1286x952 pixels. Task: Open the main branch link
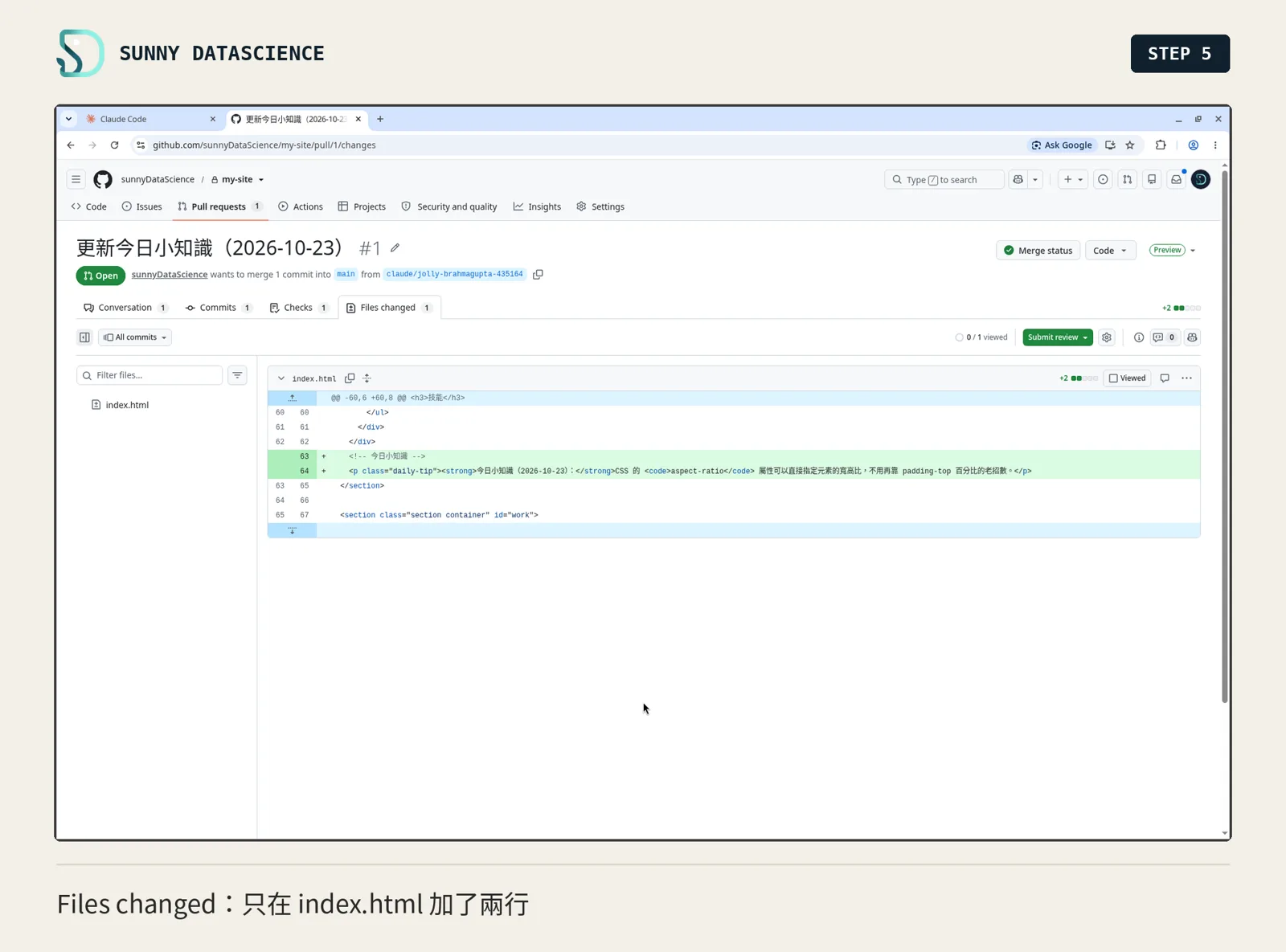click(346, 274)
